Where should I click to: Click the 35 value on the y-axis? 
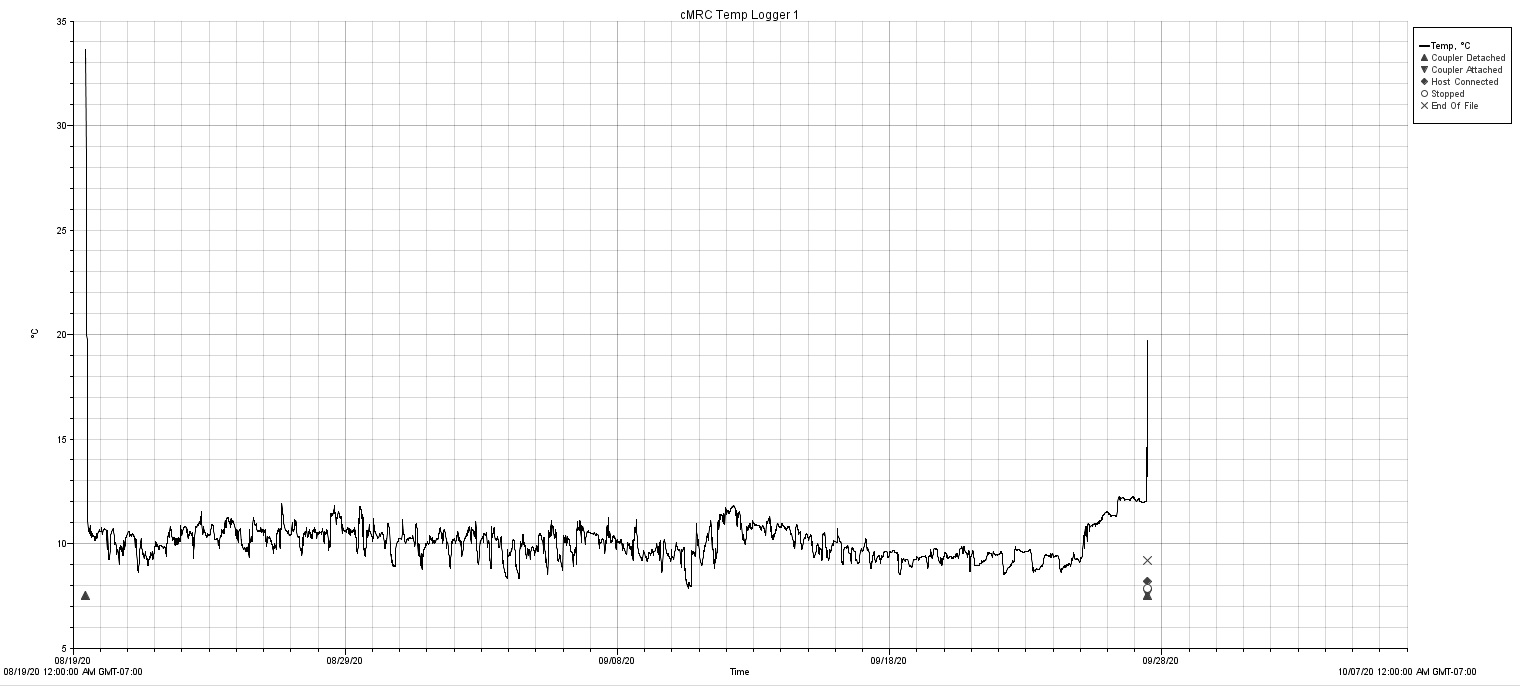pos(62,21)
